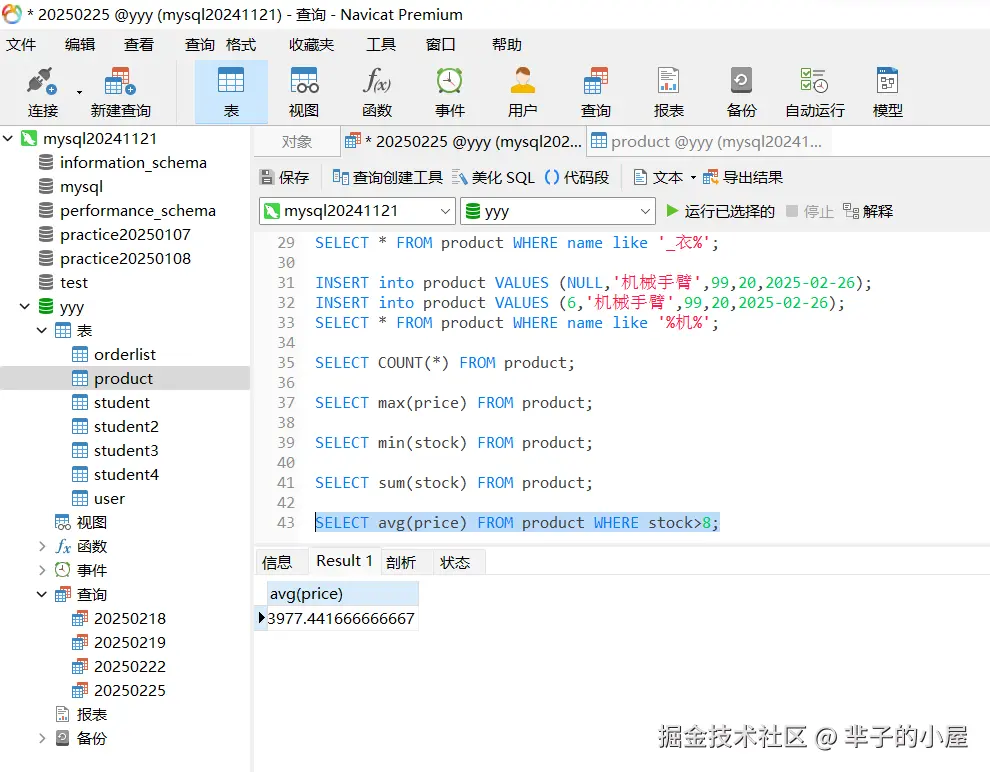990x772 pixels.
Task: Select the Result 1 tab
Action: [x=345, y=561]
